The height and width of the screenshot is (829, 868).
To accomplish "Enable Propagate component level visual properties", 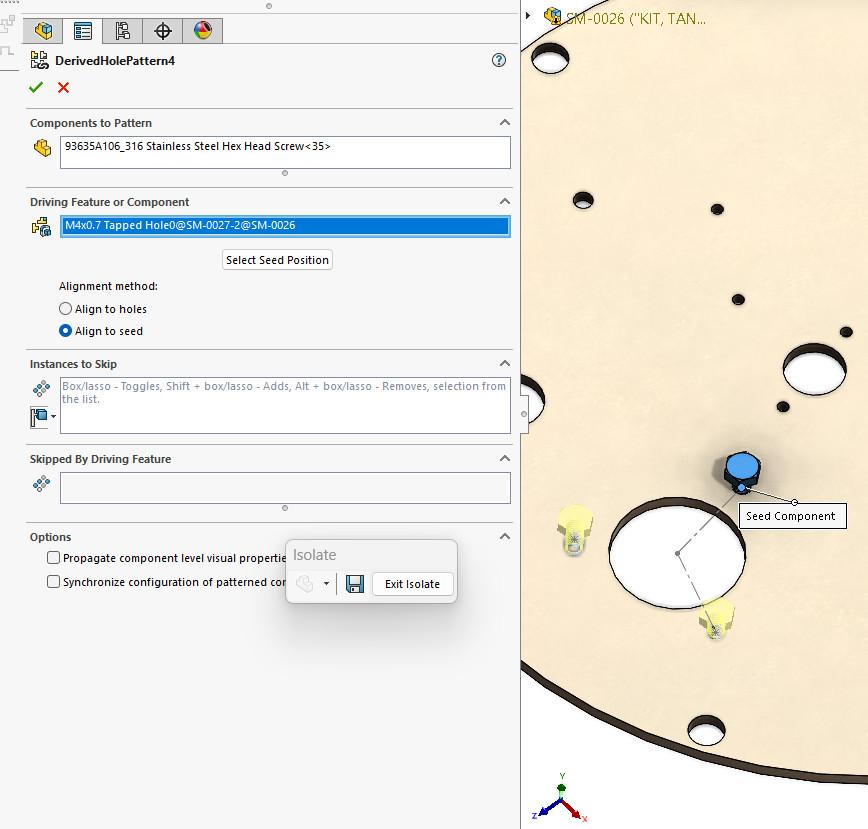I will pos(54,558).
